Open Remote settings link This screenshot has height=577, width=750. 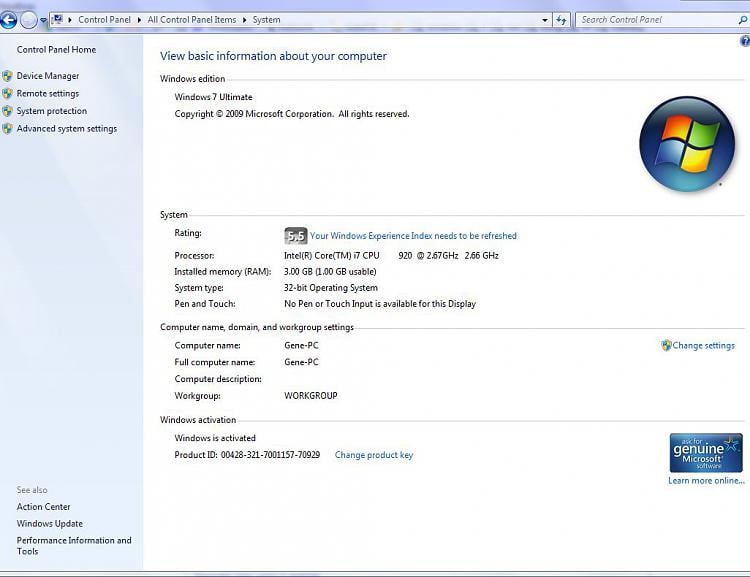(x=48, y=94)
